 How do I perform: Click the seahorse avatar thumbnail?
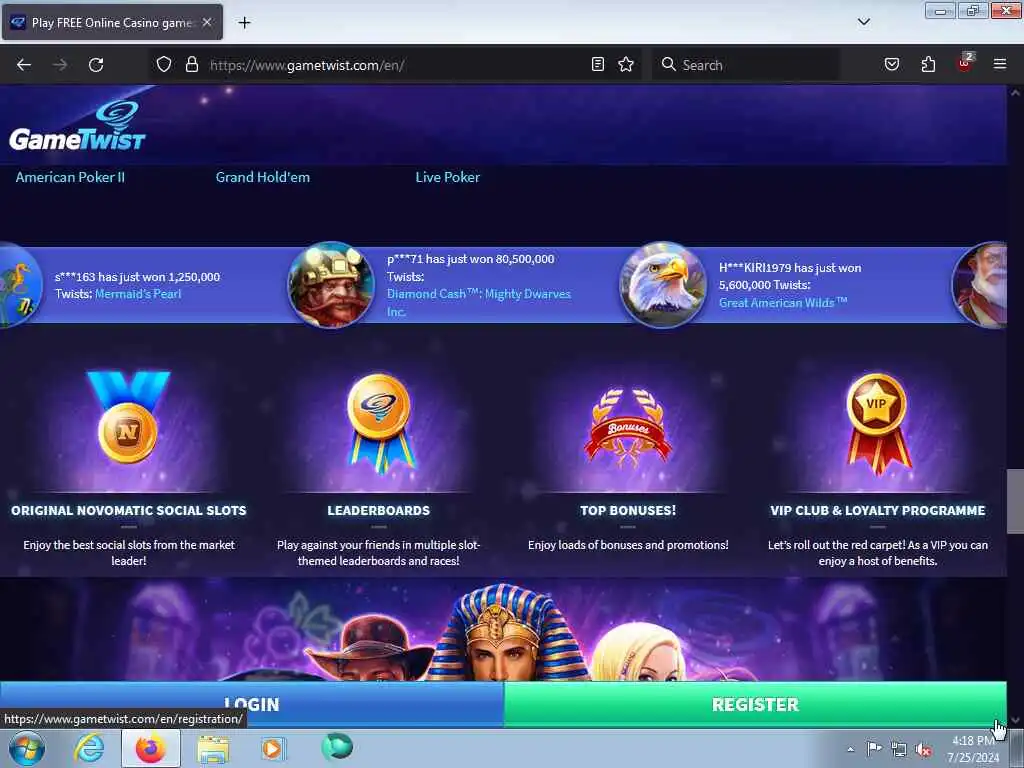click(20, 285)
